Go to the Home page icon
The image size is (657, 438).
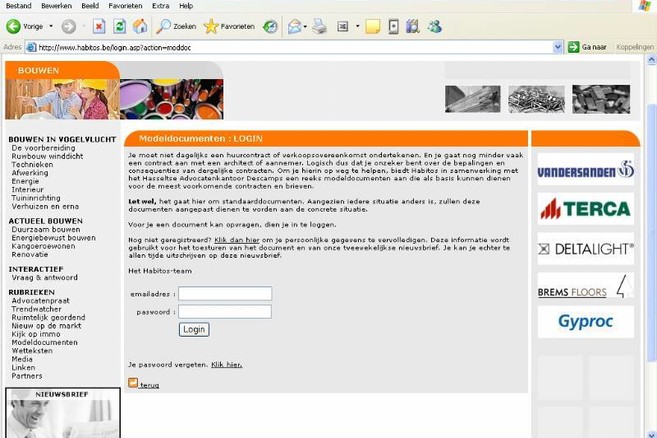click(140, 27)
